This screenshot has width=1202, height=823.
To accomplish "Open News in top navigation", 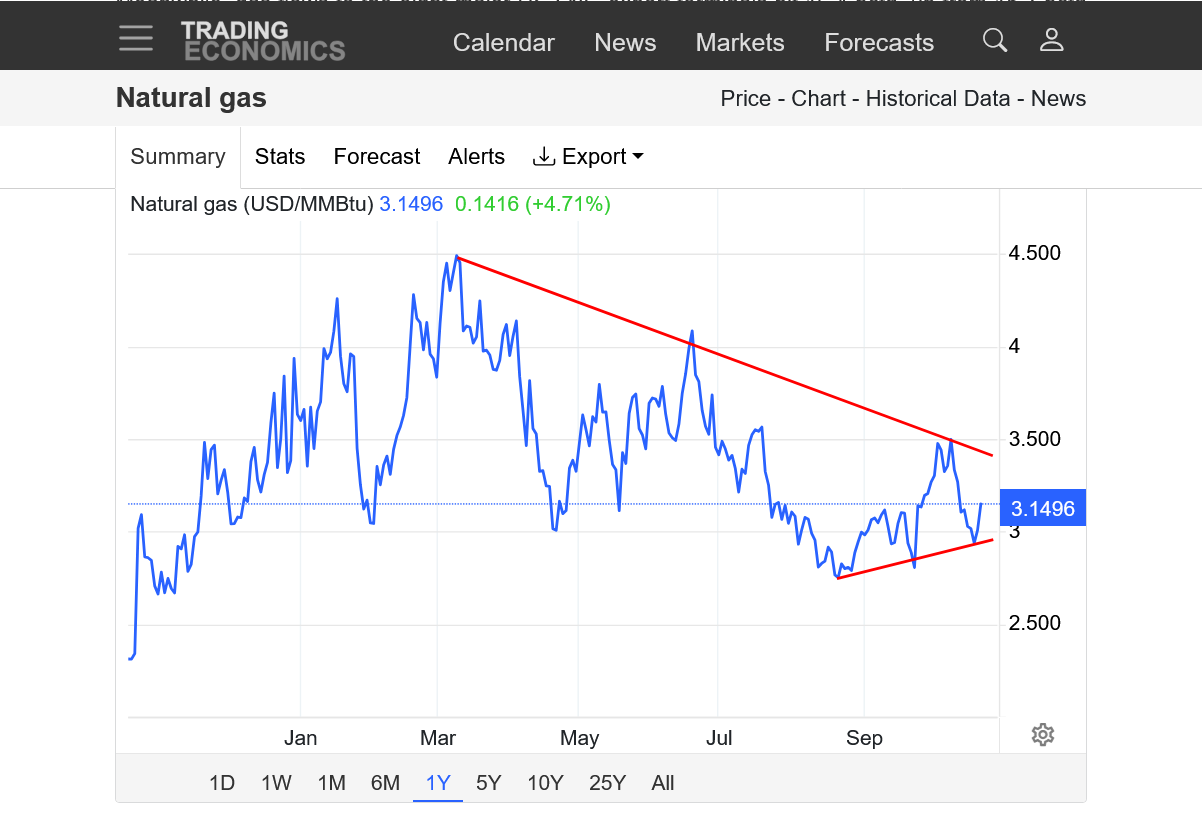I will click(x=625, y=43).
